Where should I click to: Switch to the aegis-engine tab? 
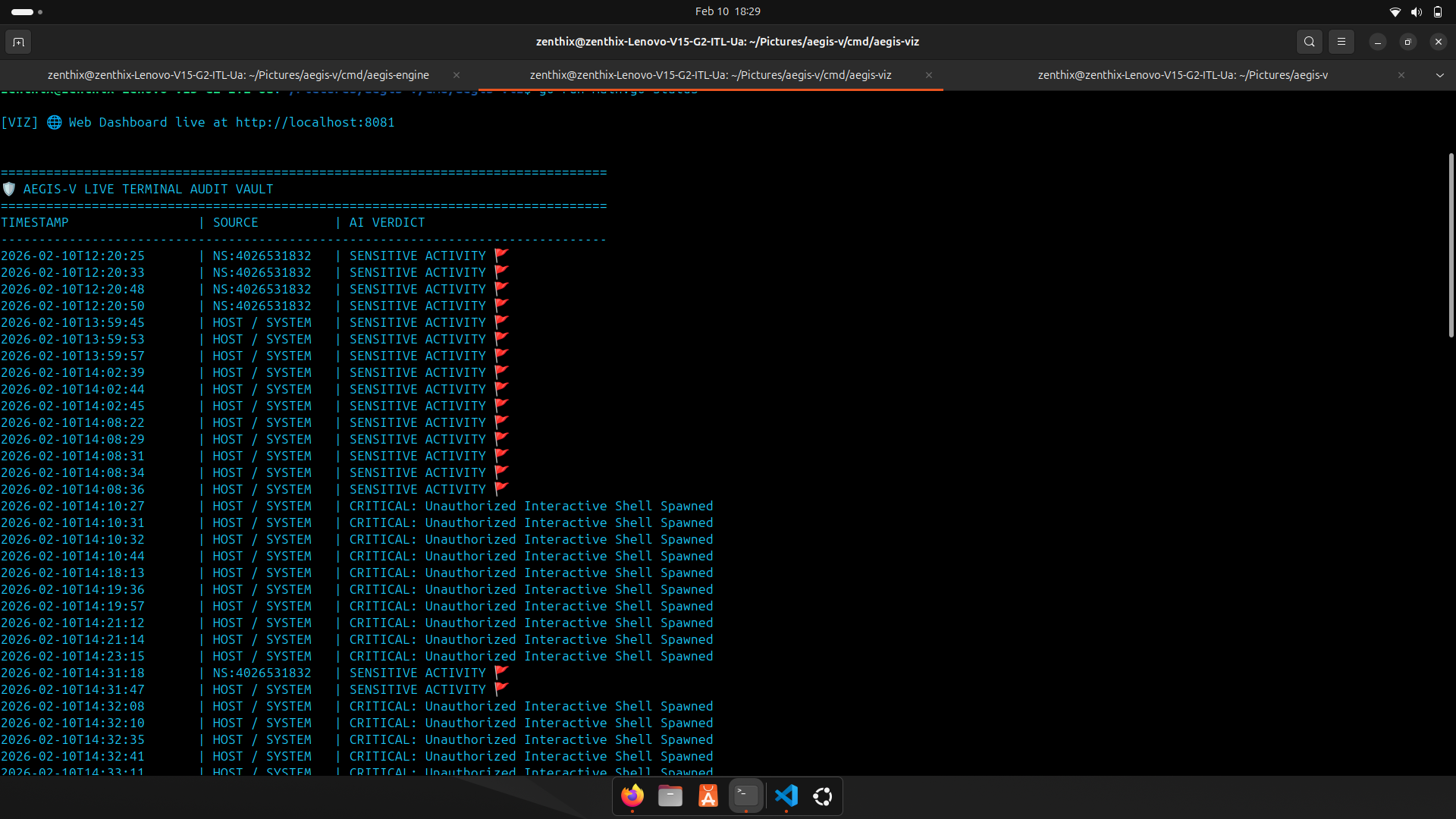[x=238, y=75]
